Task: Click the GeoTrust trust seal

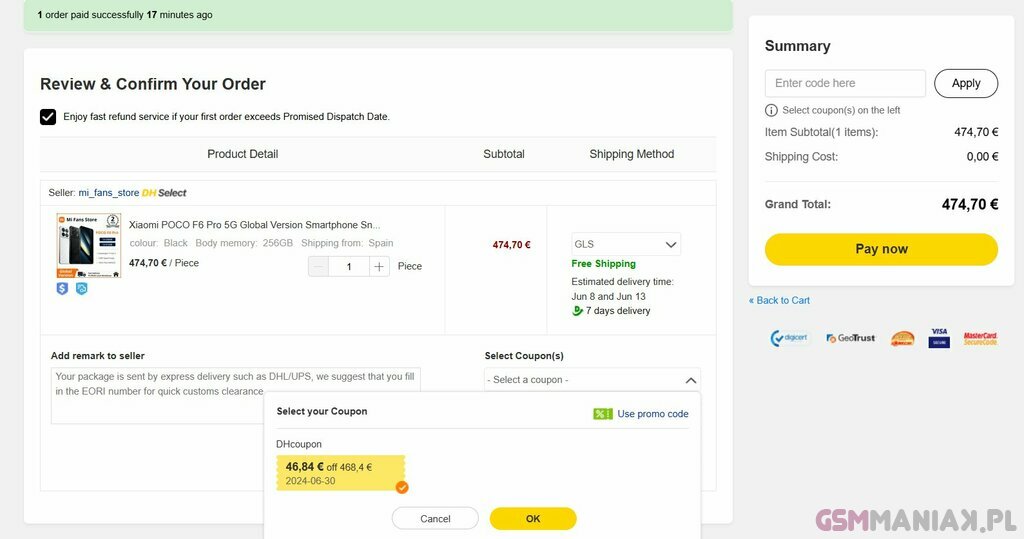Action: [x=850, y=338]
